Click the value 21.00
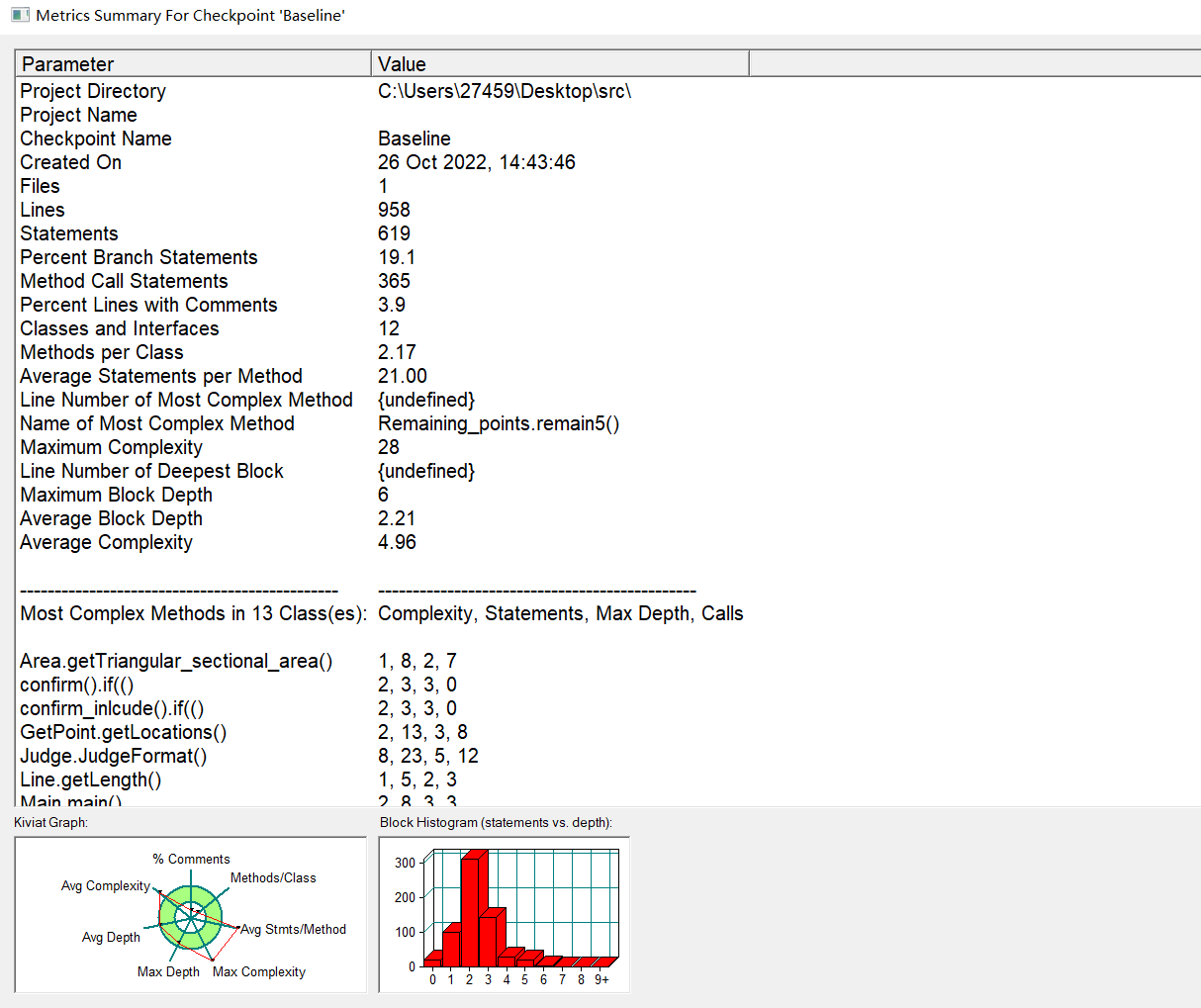The width and height of the screenshot is (1201, 1008). click(x=403, y=376)
